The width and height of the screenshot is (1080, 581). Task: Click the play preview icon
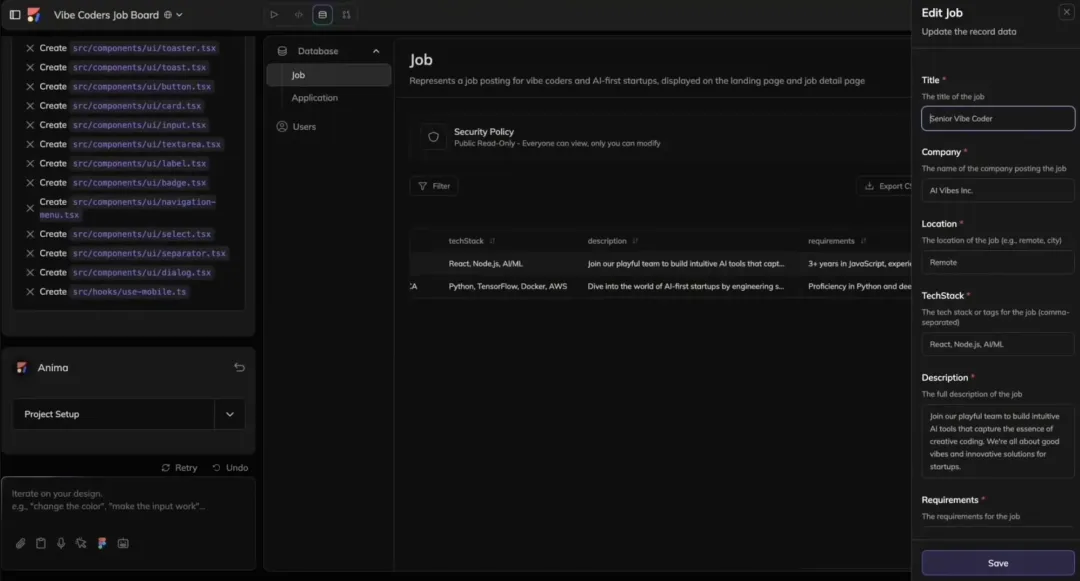(x=274, y=14)
